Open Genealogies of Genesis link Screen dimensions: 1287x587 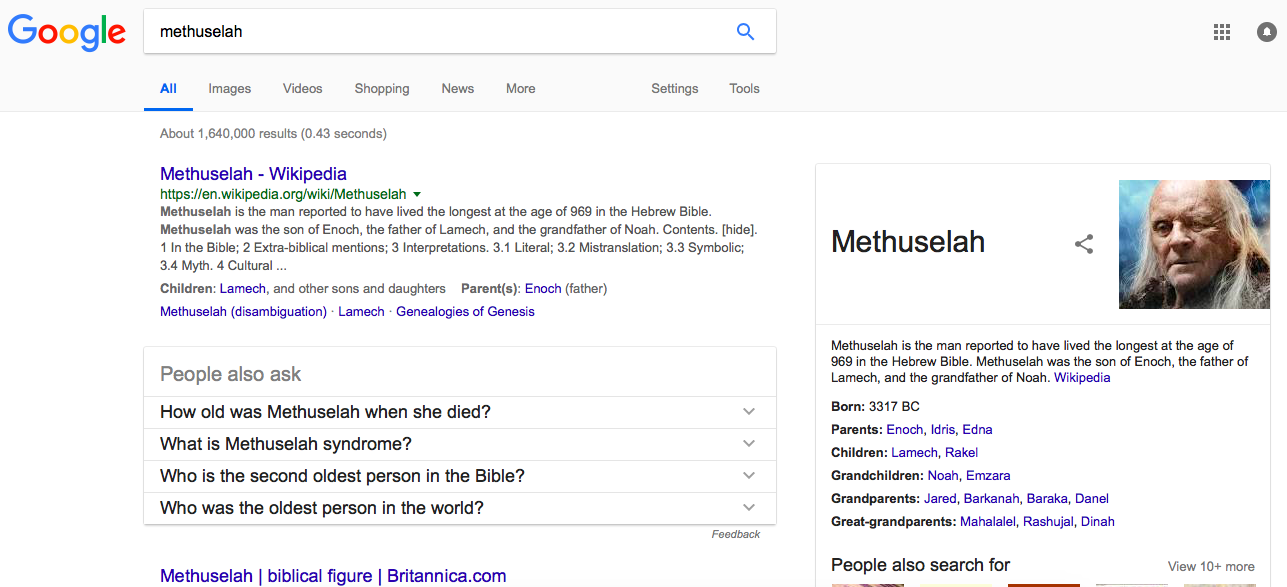pyautogui.click(x=465, y=312)
